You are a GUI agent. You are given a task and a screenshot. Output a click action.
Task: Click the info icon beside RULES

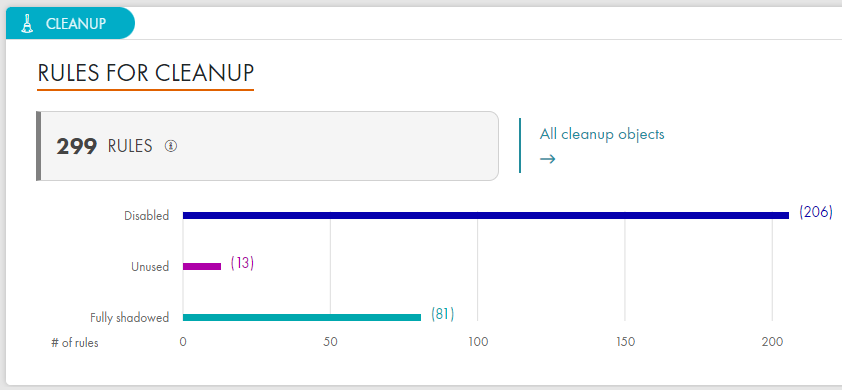point(171,146)
